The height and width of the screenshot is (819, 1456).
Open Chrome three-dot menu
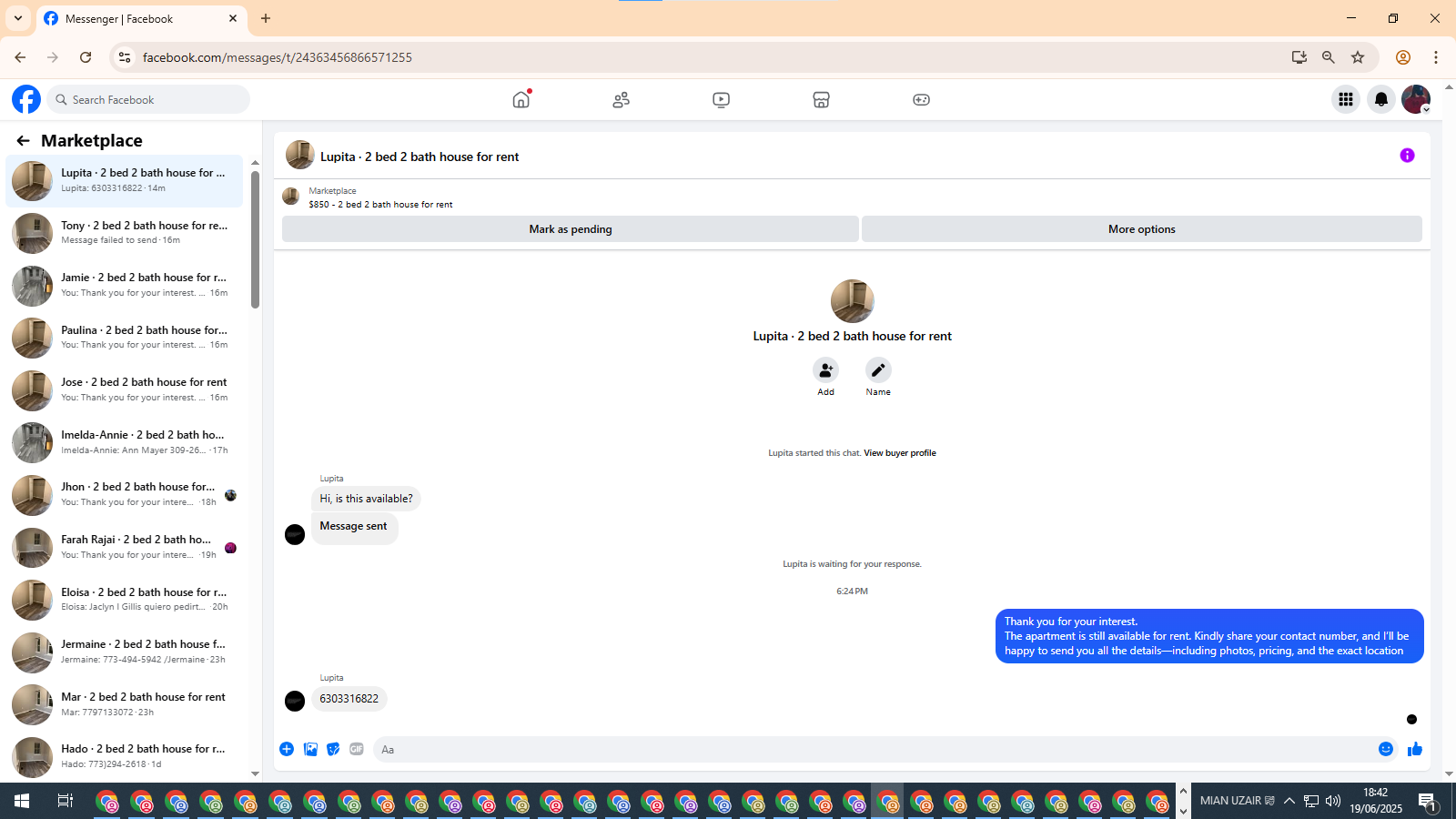pos(1436,57)
